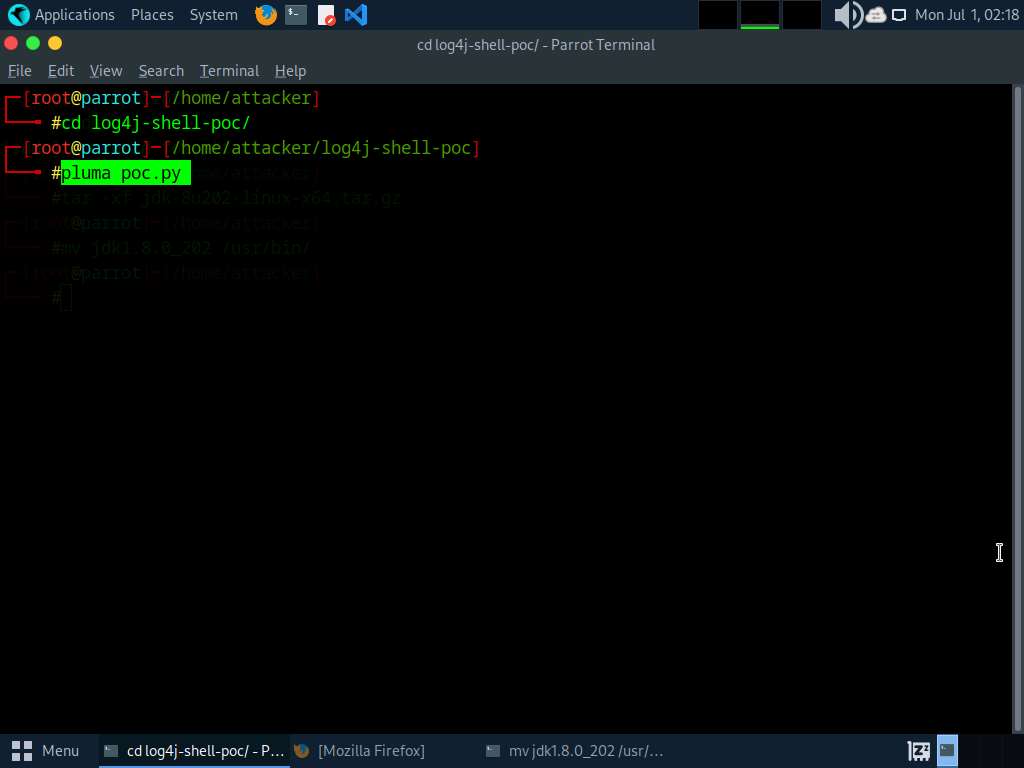Open the terminal File menu
Viewport: 1024px width, 768px height.
20,71
